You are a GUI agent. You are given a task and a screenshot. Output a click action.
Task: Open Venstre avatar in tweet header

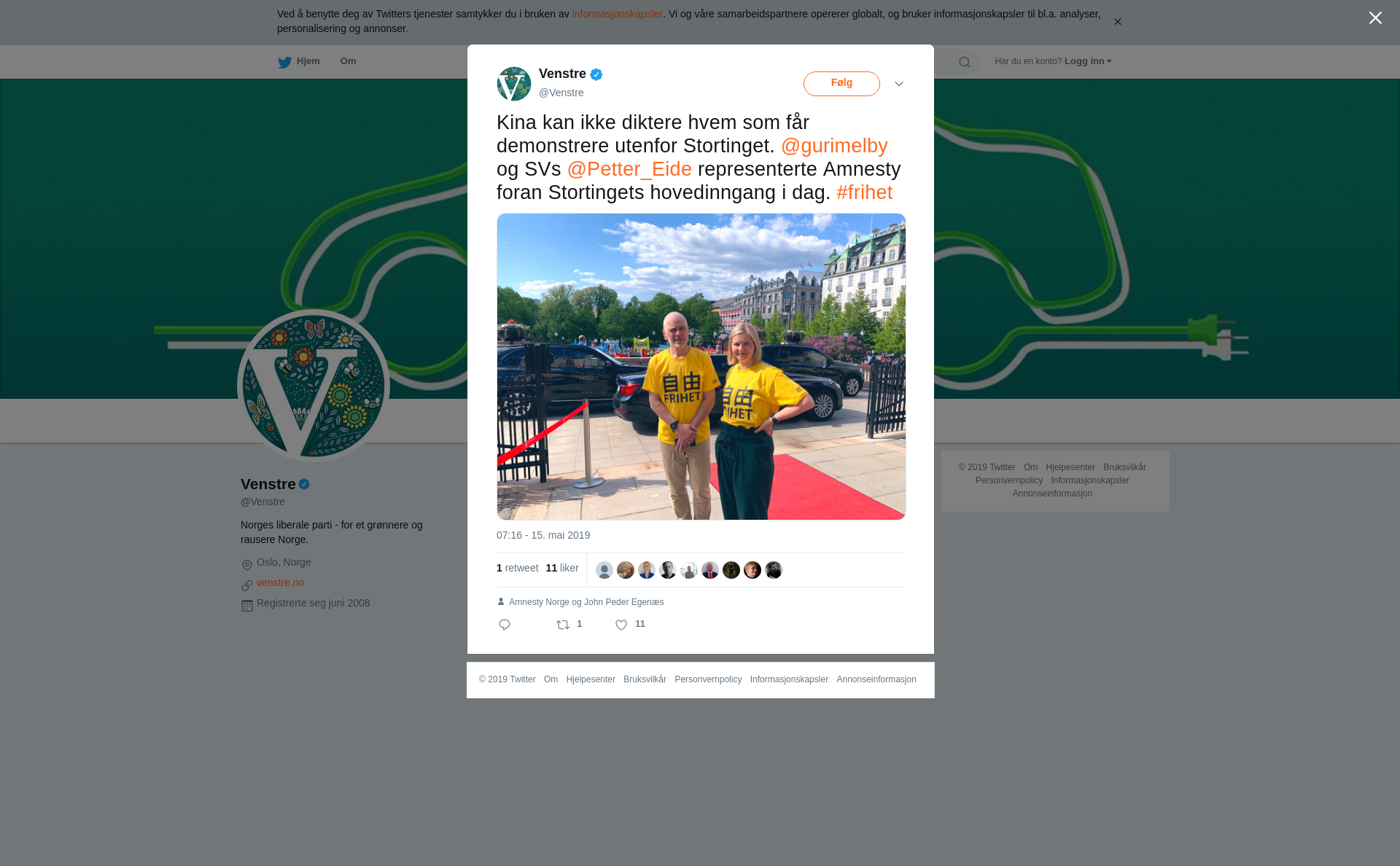(514, 84)
